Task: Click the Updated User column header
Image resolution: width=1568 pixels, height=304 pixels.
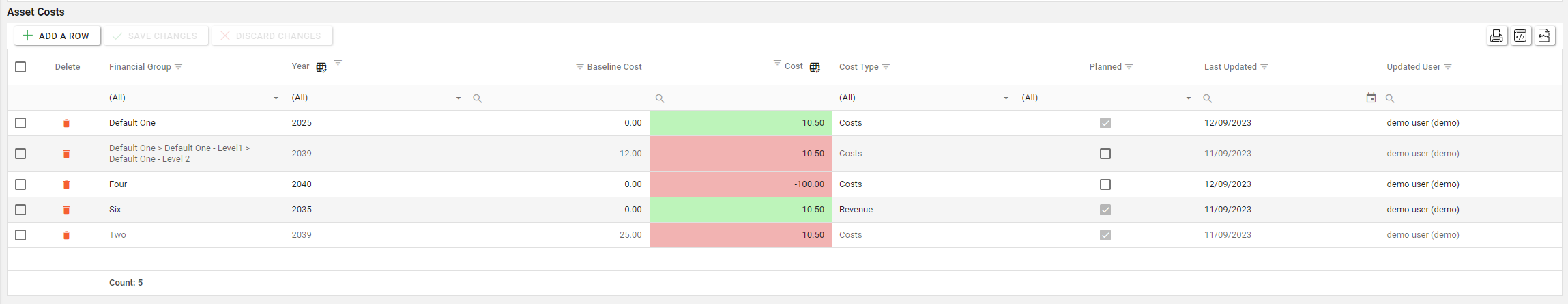Action: pos(1413,67)
